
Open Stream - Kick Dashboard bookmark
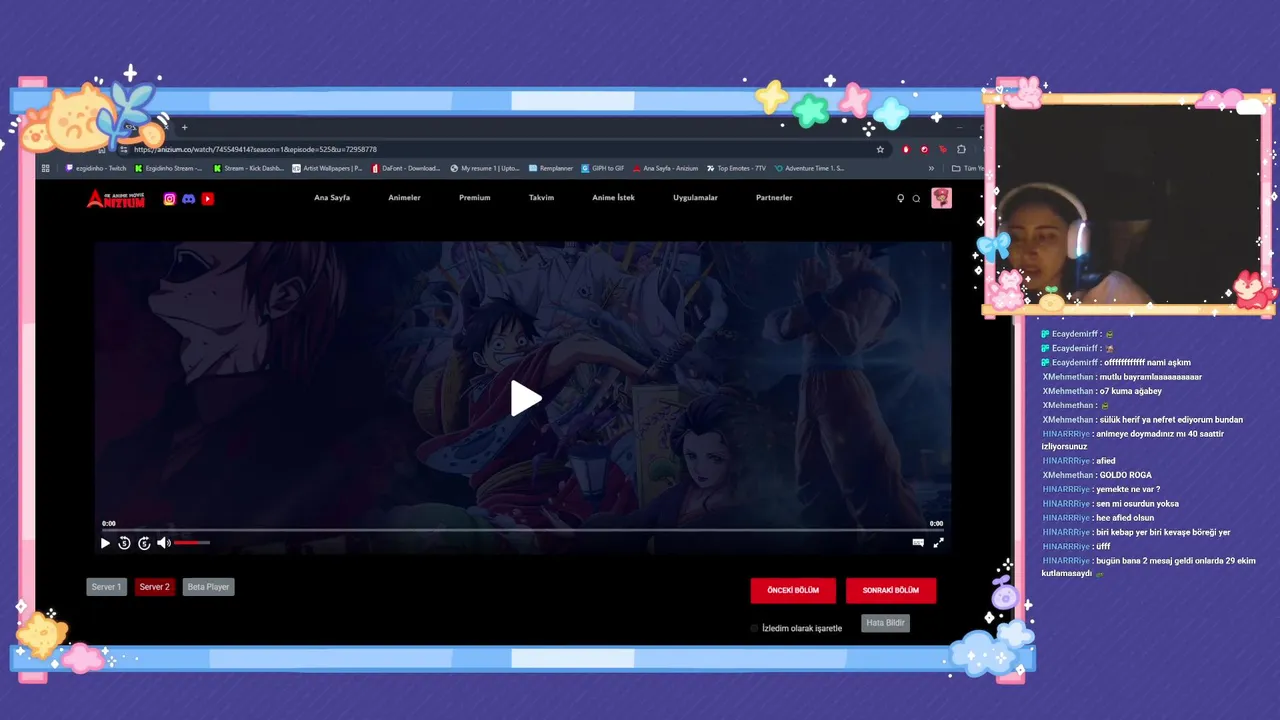point(249,168)
